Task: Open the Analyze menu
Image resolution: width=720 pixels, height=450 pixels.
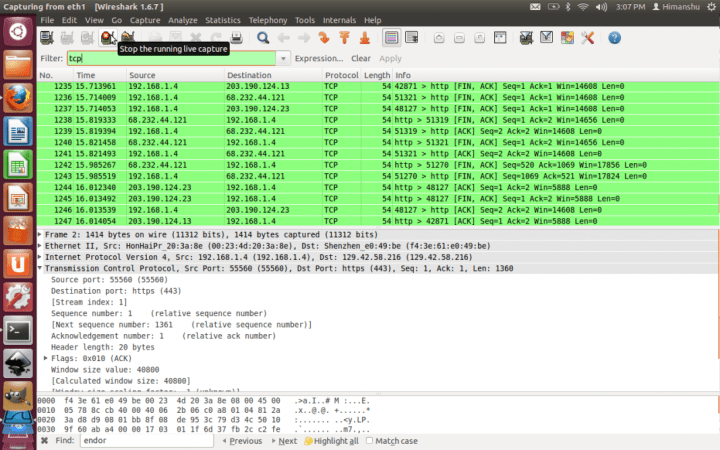Action: click(x=183, y=20)
